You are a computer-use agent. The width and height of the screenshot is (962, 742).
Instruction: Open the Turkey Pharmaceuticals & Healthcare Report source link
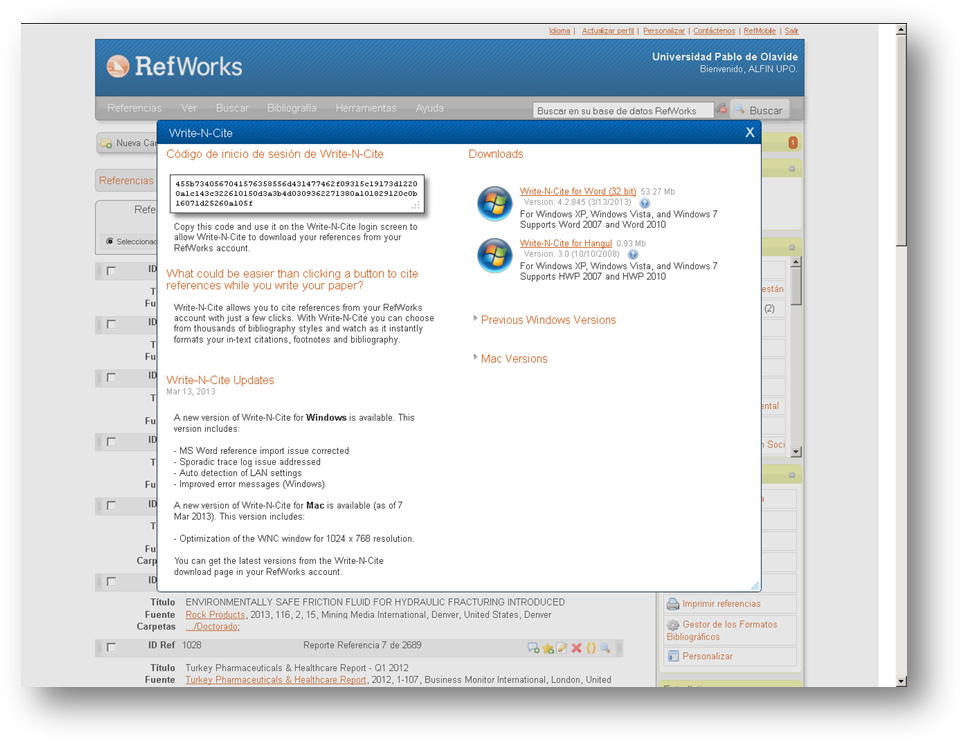tap(275, 680)
